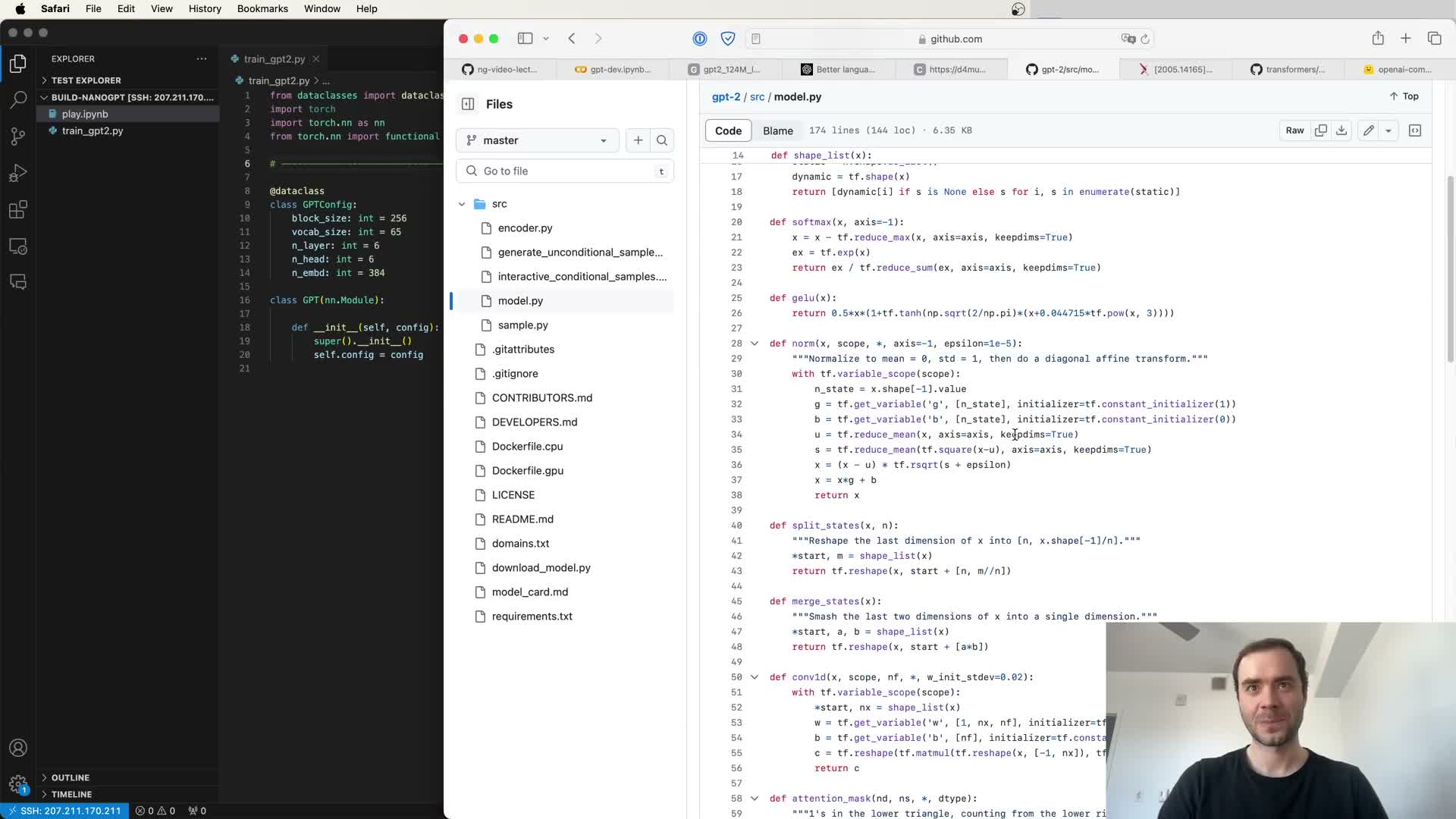Toggle Safari sidebar button
The height and width of the screenshot is (819, 1456).
(525, 39)
